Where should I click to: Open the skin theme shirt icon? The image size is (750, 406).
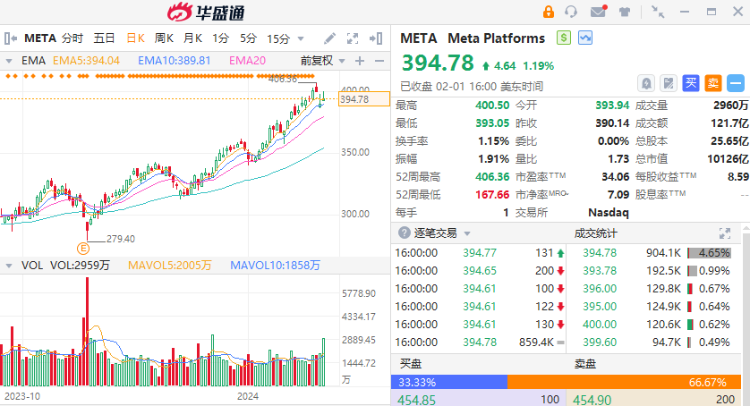[x=624, y=11]
